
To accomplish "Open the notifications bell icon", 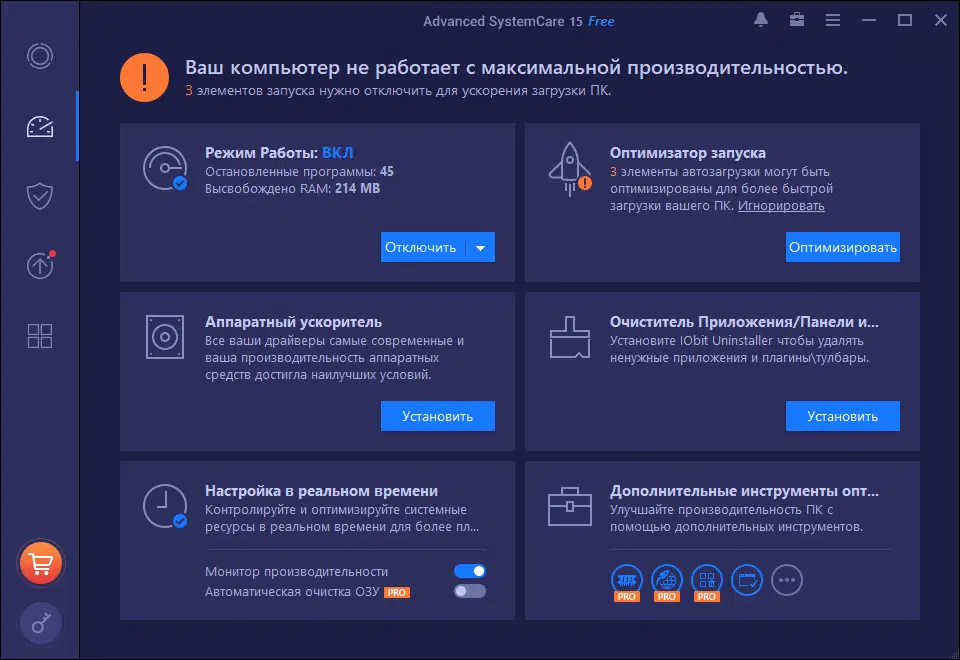I will [761, 20].
